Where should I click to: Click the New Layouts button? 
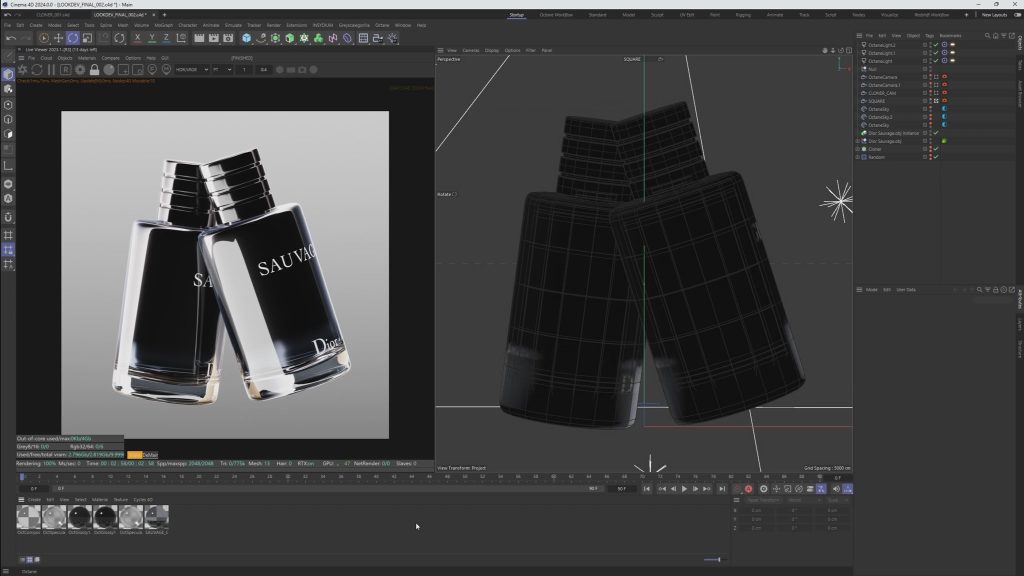[995, 14]
